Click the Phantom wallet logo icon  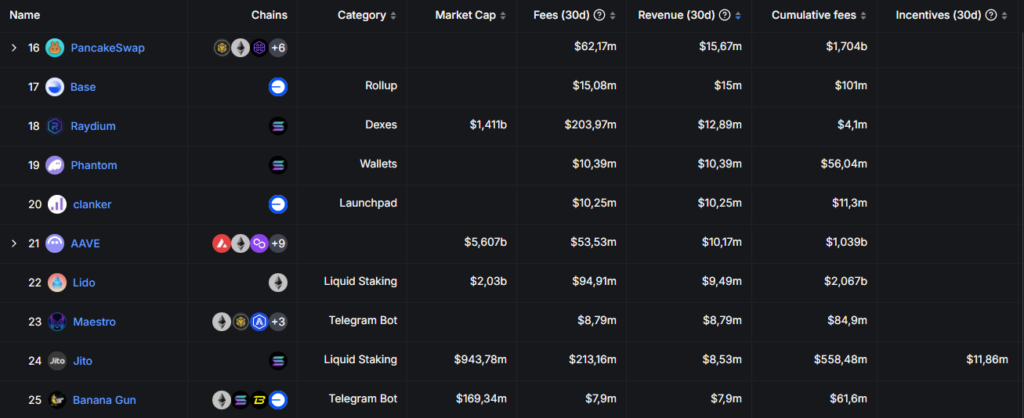tap(55, 165)
